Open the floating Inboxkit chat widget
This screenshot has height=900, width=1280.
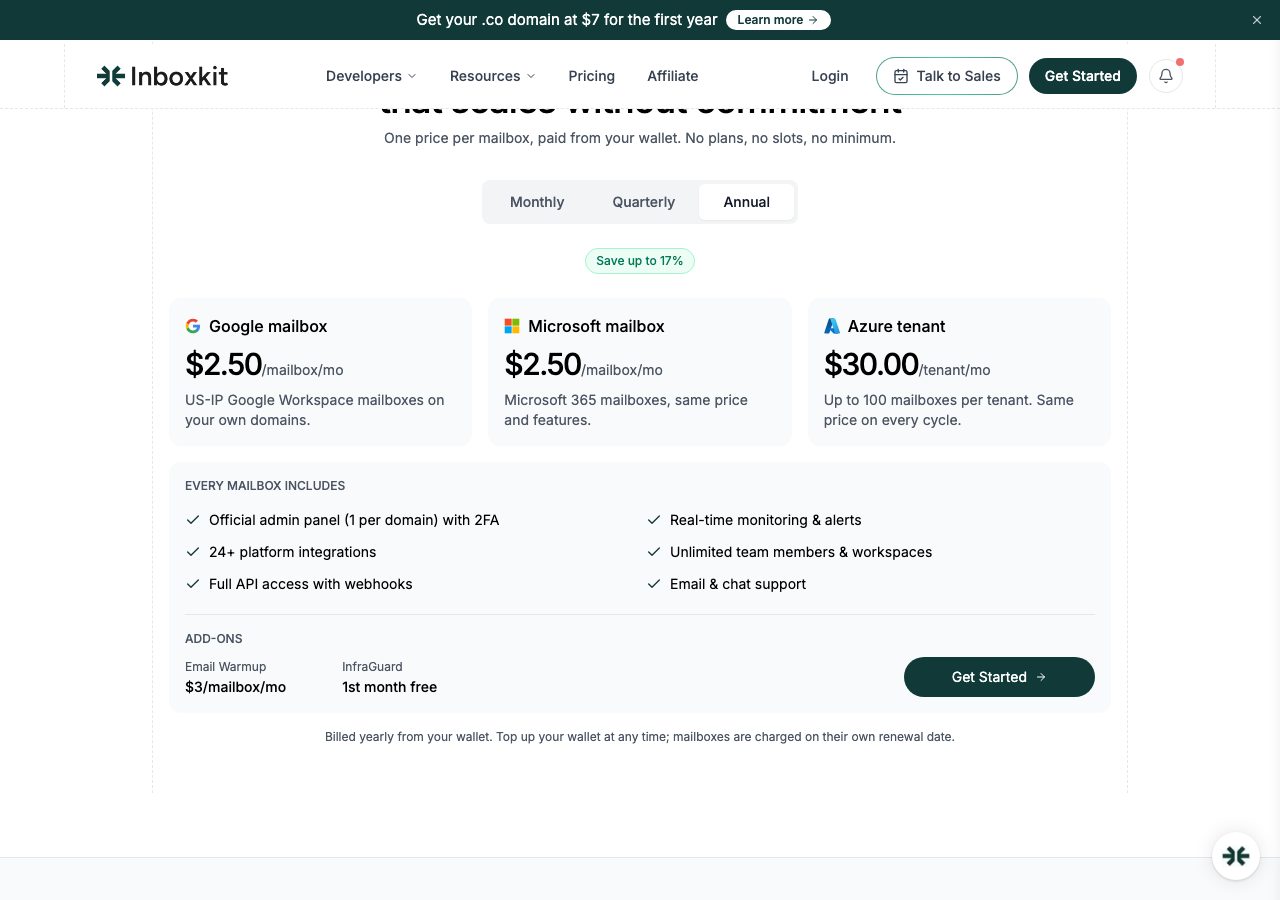1236,856
